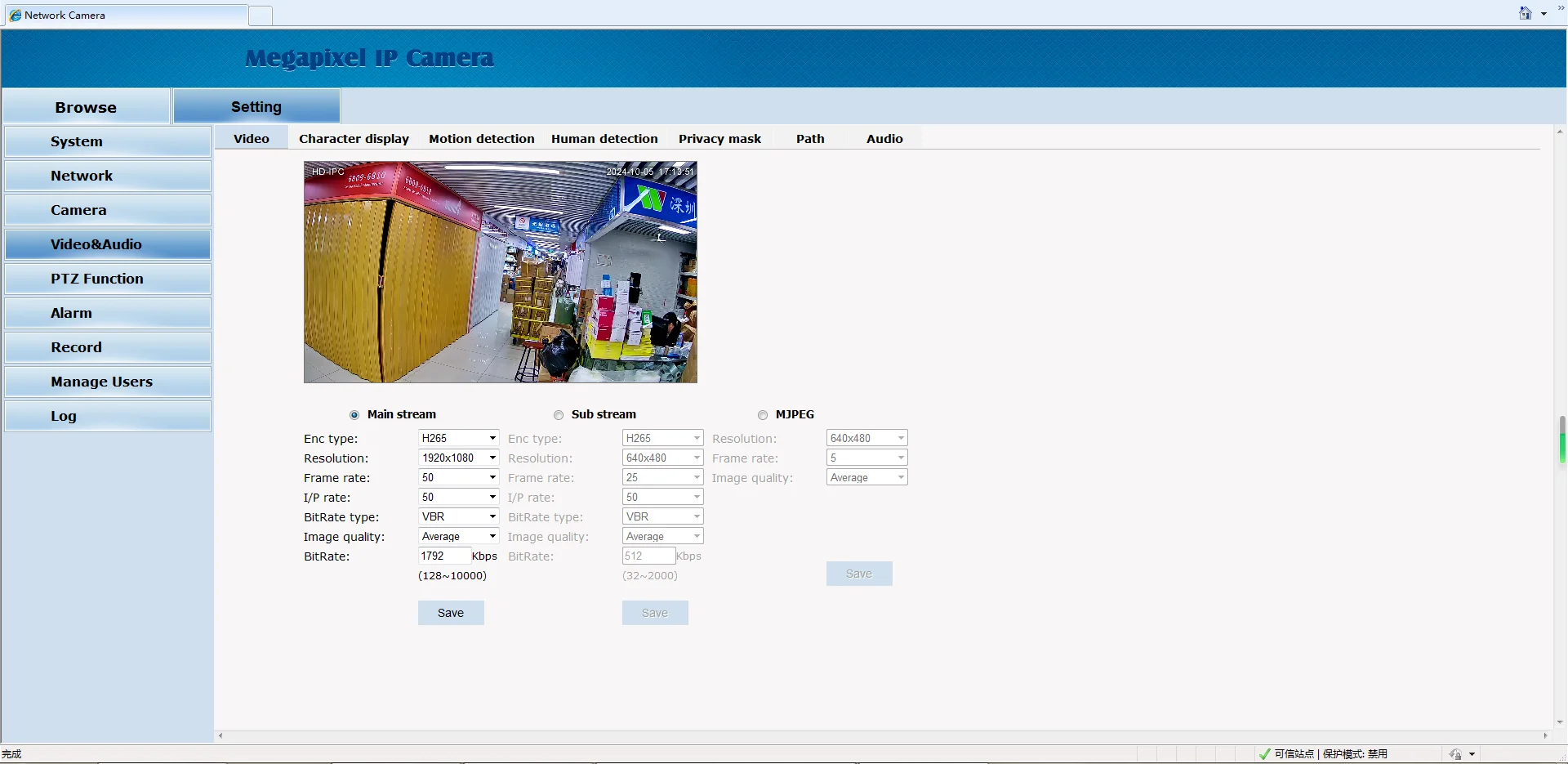The width and height of the screenshot is (1568, 764).
Task: Select the Main stream radio button
Action: pyautogui.click(x=354, y=415)
